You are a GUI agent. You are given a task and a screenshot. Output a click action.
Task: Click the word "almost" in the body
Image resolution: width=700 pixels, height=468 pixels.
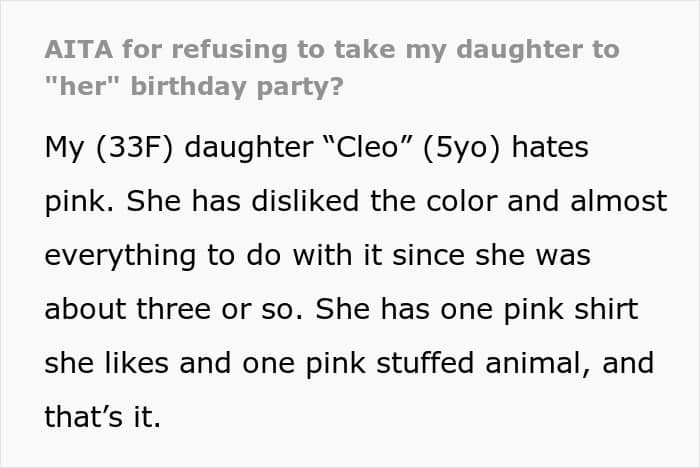click(619, 201)
